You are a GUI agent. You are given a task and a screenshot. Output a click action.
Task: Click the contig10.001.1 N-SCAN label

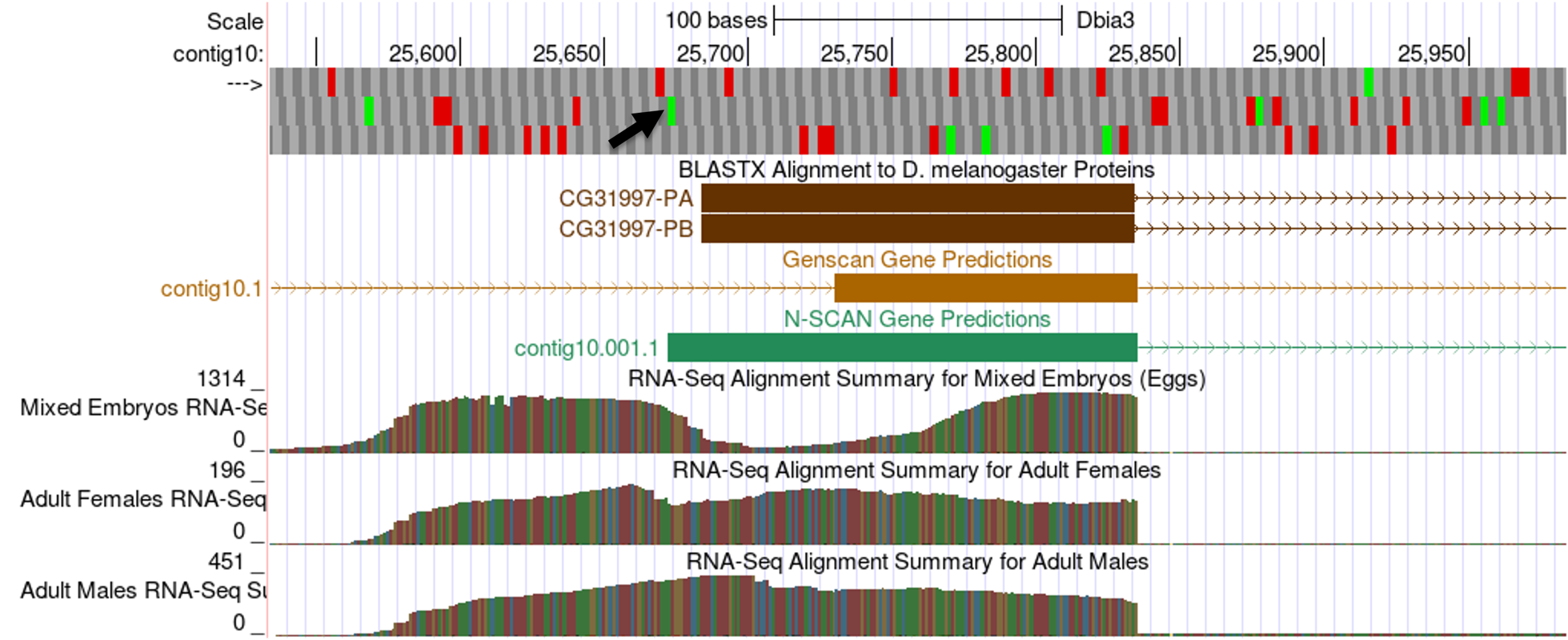tap(586, 348)
